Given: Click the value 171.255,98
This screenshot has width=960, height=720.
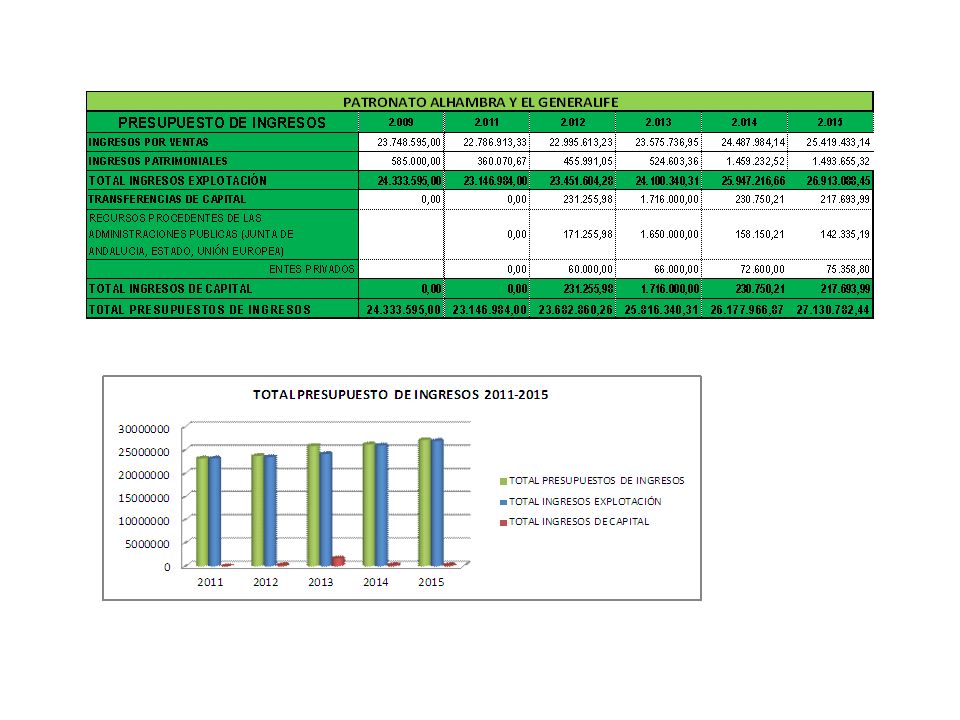Looking at the screenshot, I should coord(588,234).
